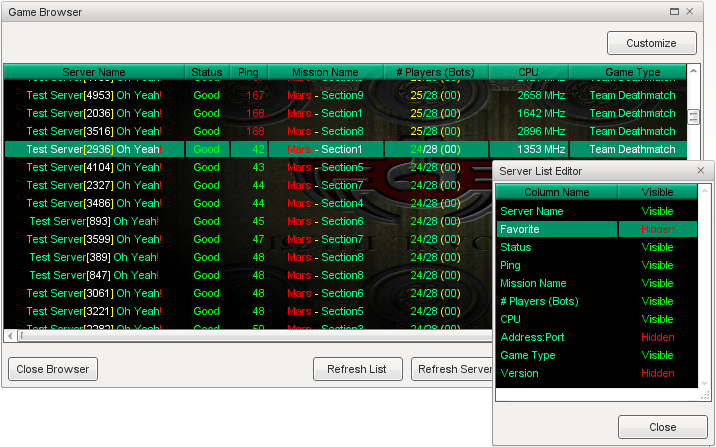716x447 pixels.
Task: Toggle Address:Port column Hidden state
Action: [657, 337]
